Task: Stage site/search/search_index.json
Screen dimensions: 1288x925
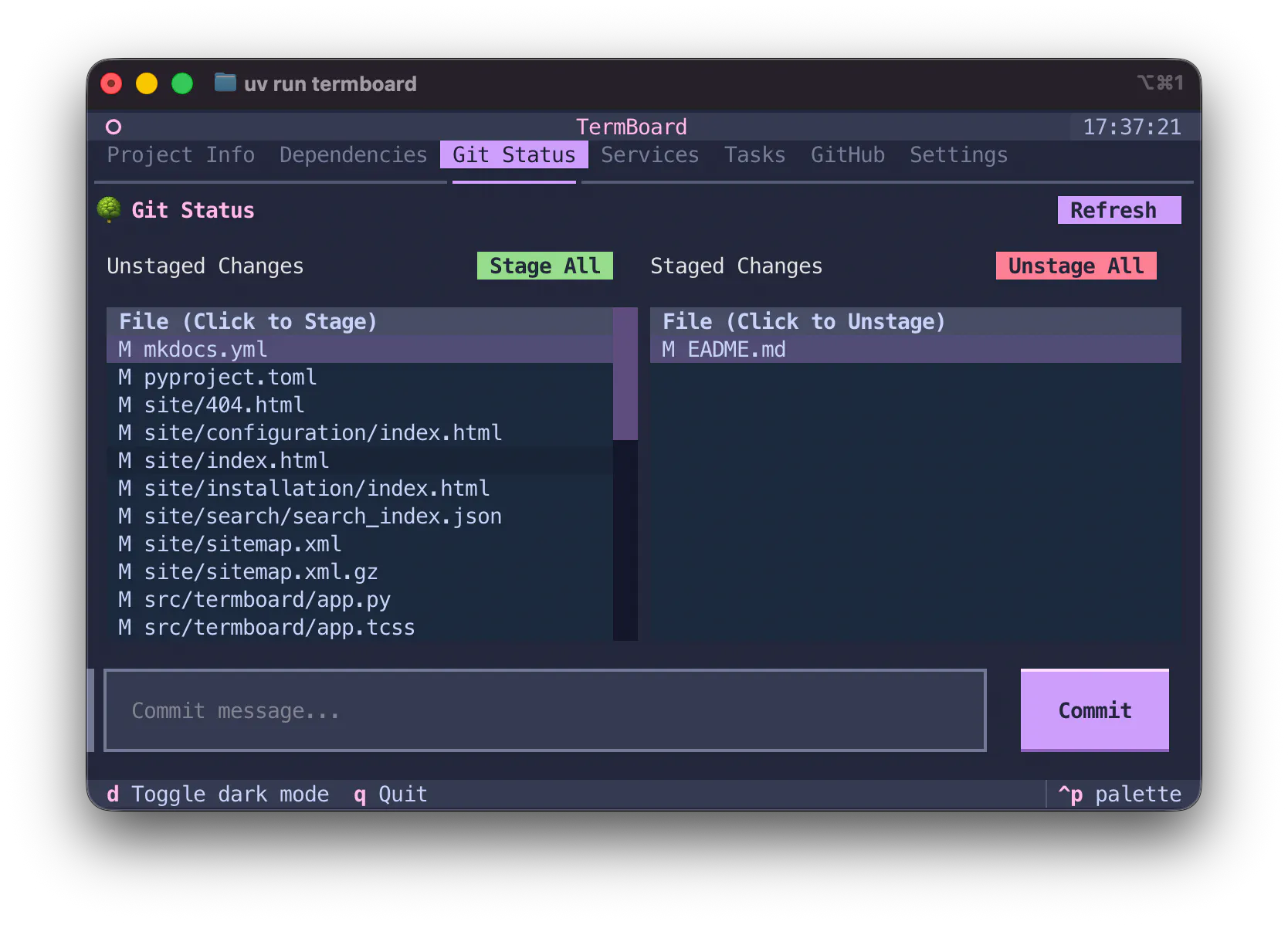Action: (360, 516)
